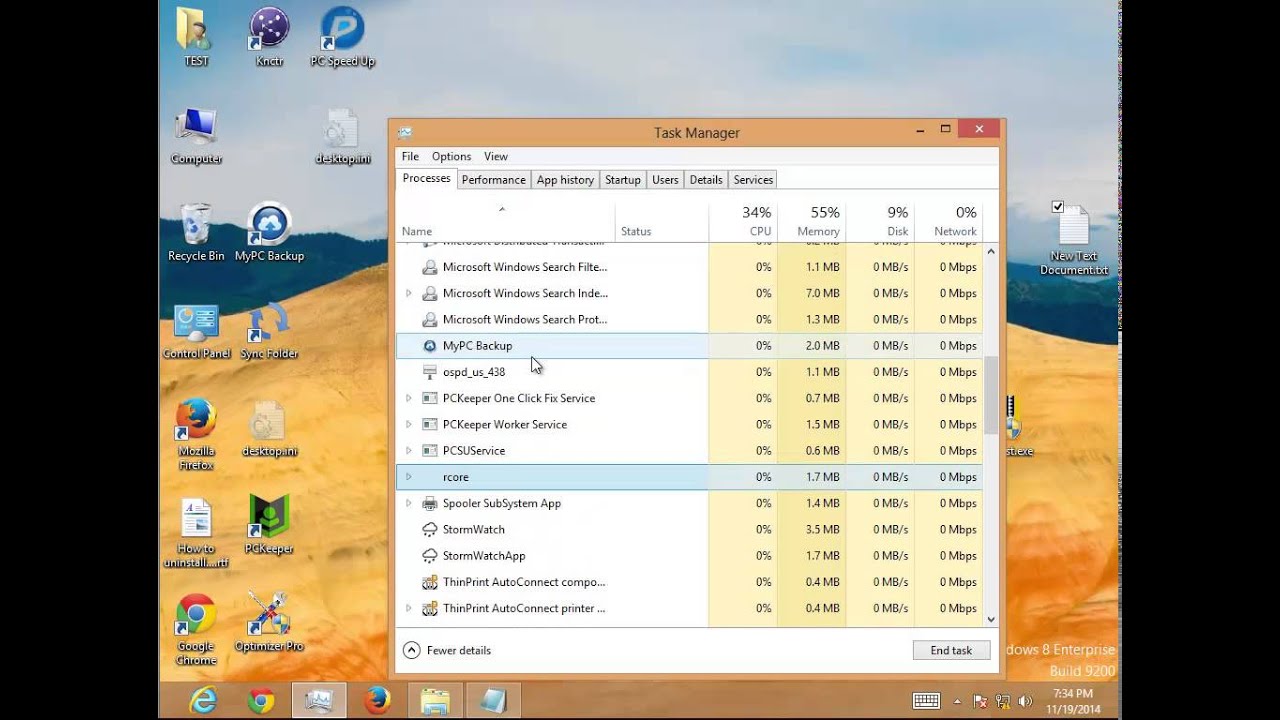This screenshot has height=720, width=1280.
Task: Click the process list scrollbar thumb
Action: tap(991, 395)
